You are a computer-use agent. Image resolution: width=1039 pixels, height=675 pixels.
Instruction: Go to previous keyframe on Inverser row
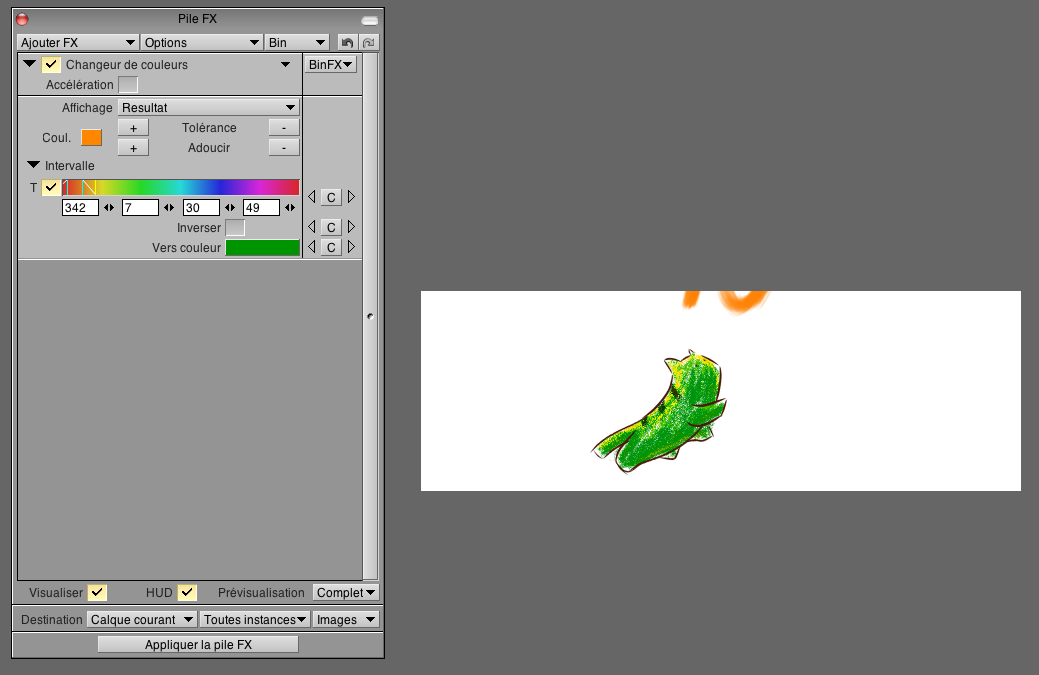[x=311, y=227]
